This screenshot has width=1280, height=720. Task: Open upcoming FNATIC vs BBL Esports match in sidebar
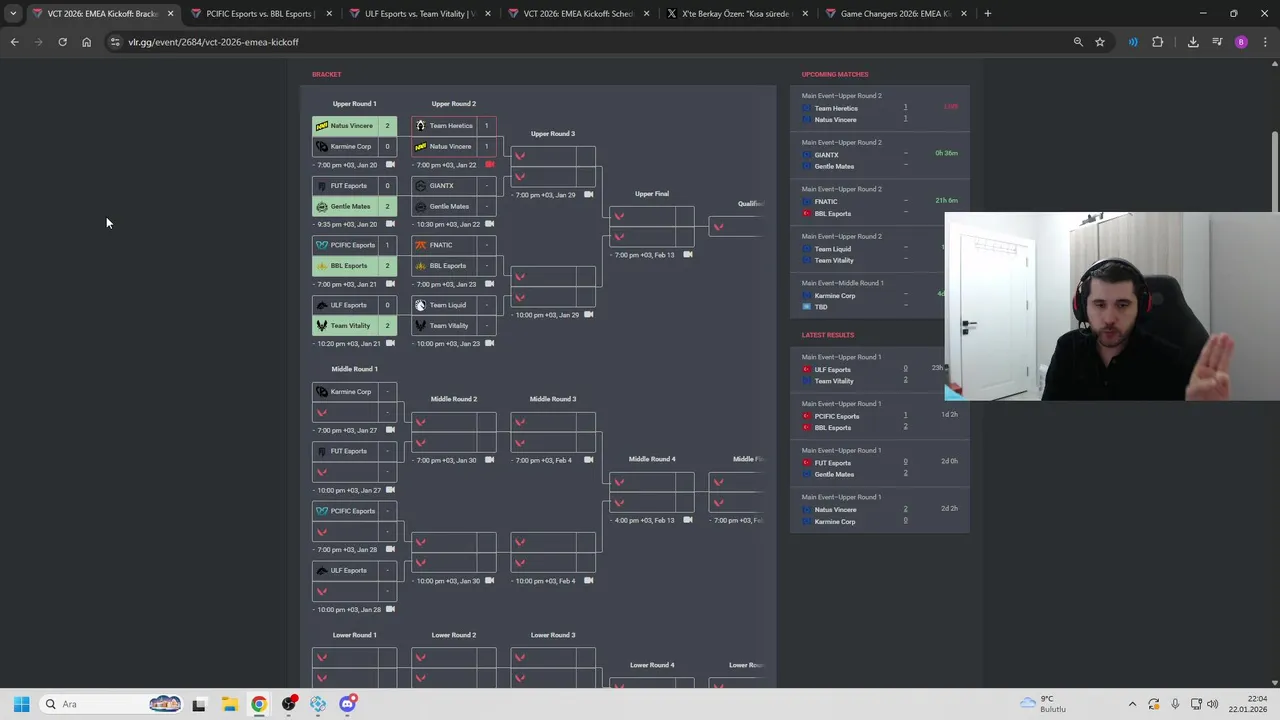click(x=880, y=202)
